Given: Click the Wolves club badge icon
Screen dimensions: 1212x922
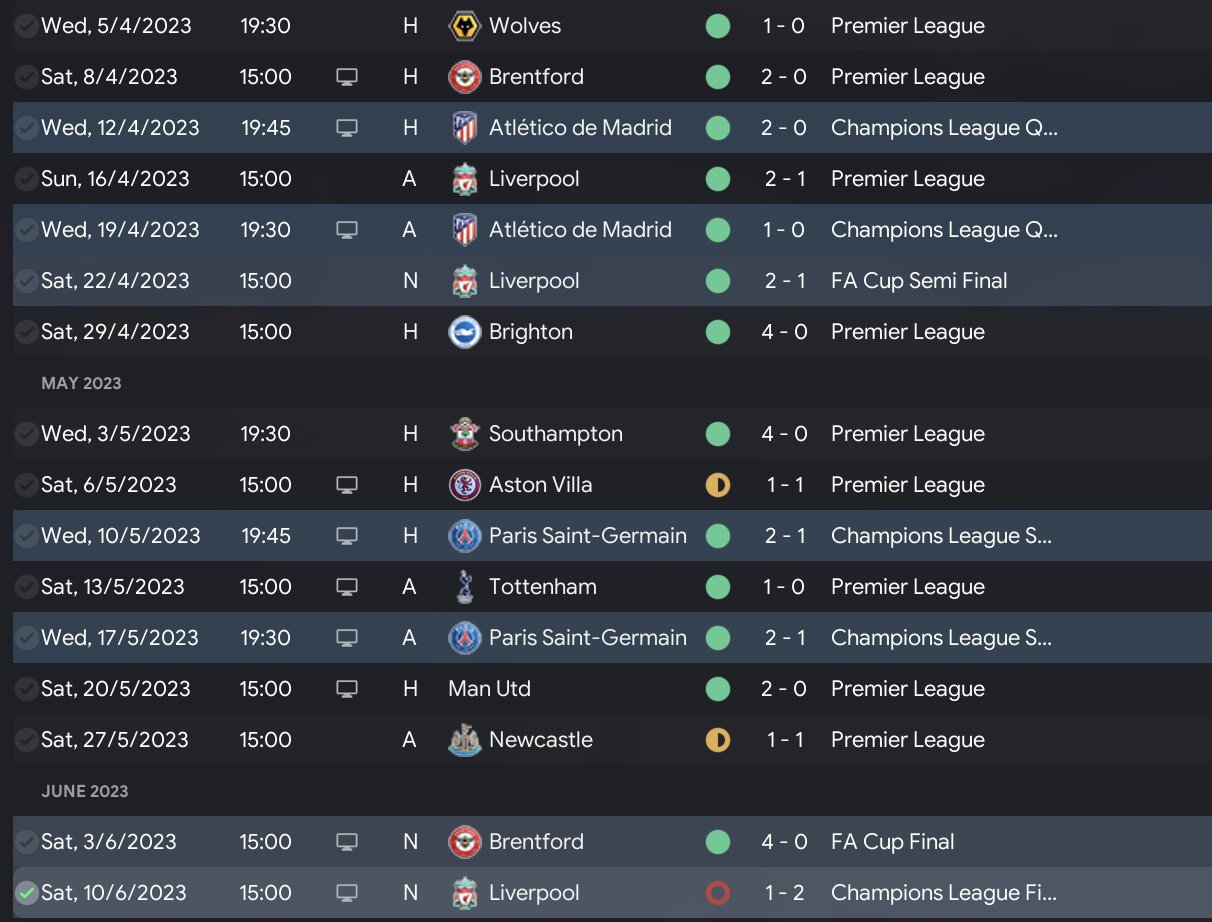Looking at the screenshot, I should 465,26.
